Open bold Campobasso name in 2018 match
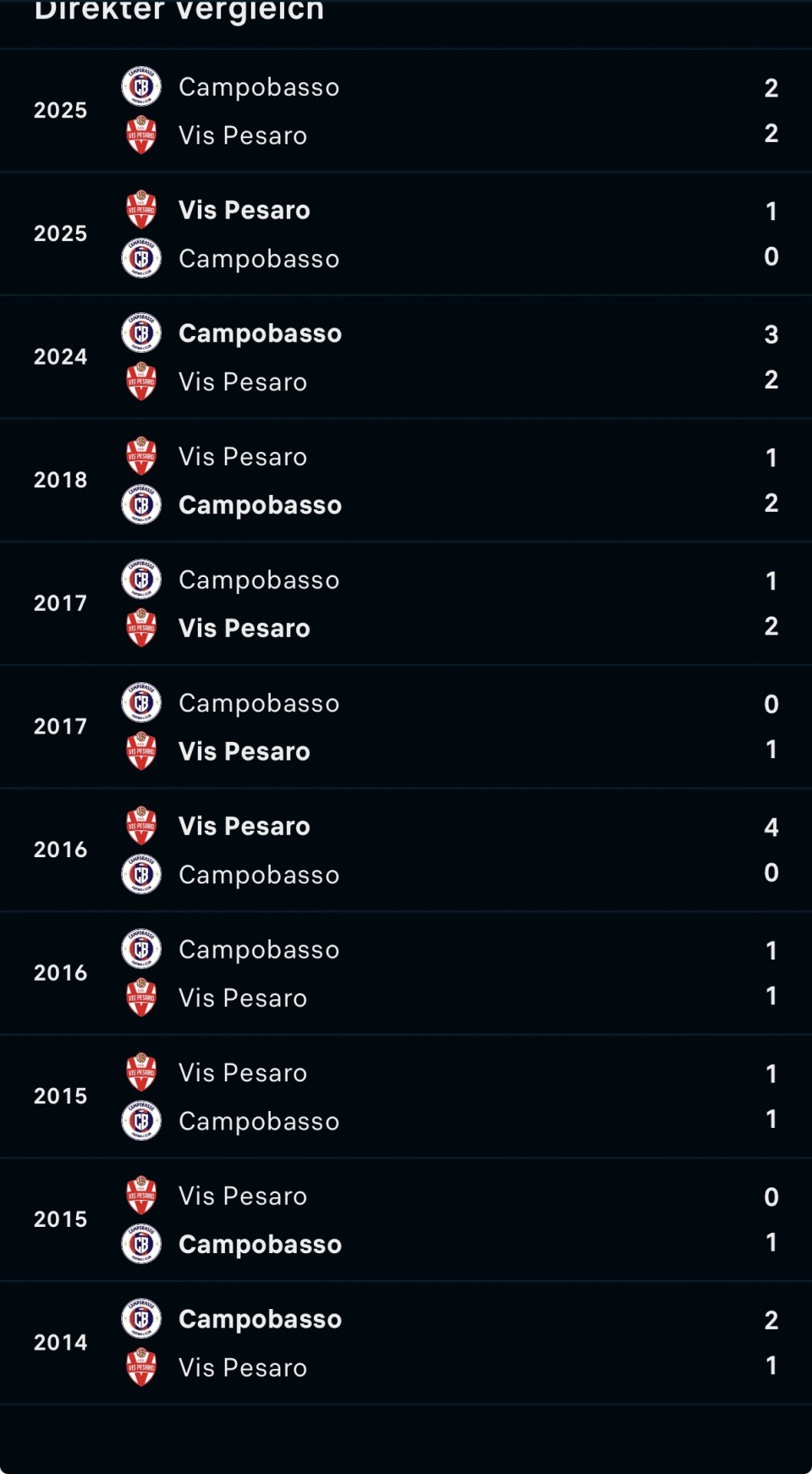 pos(260,505)
